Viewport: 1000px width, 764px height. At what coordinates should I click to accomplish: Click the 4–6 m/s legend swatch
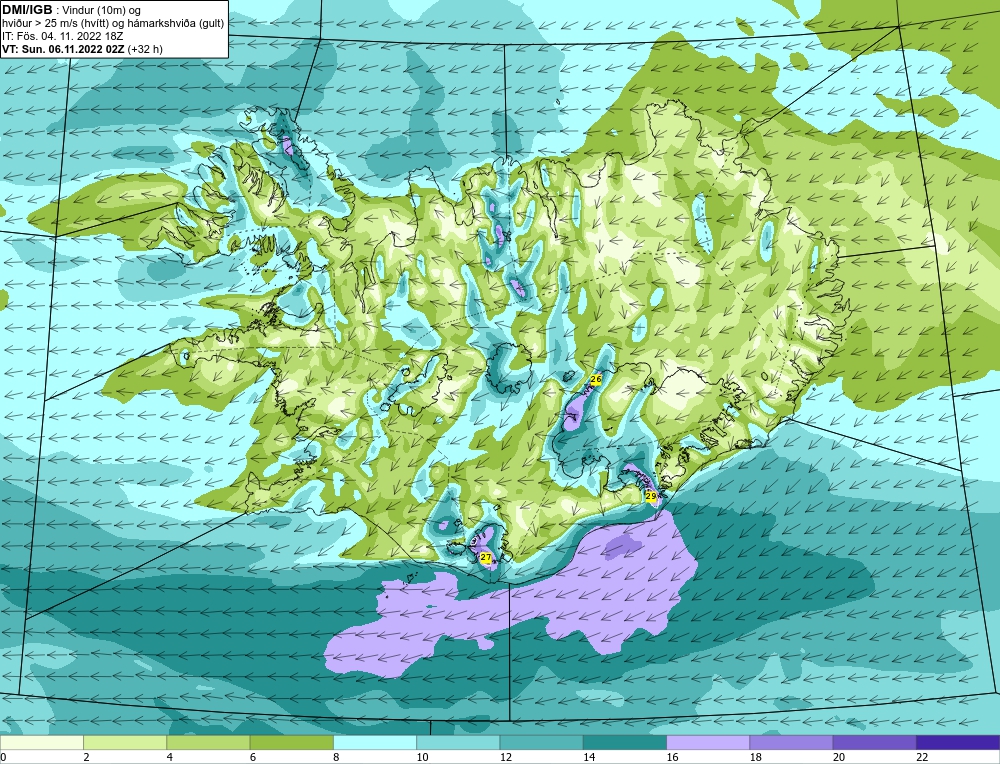pyautogui.click(x=209, y=742)
